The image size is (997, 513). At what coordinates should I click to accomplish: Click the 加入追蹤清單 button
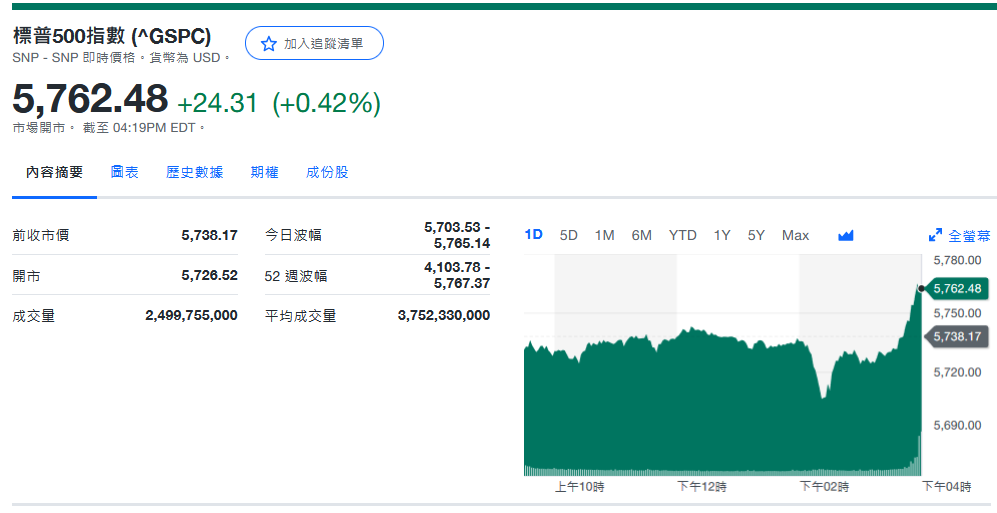(314, 44)
